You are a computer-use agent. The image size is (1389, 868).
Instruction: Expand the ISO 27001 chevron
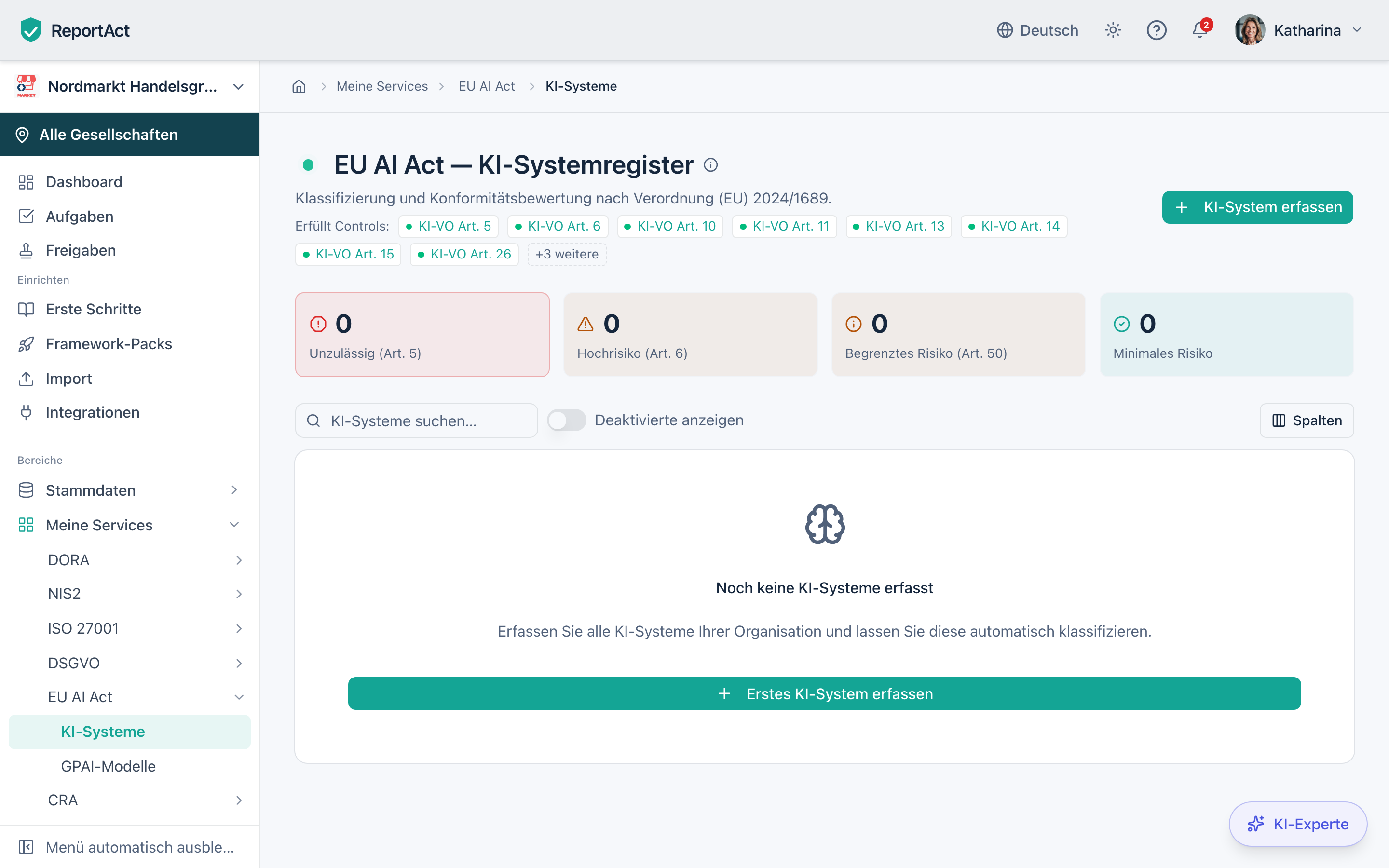pyautogui.click(x=239, y=629)
